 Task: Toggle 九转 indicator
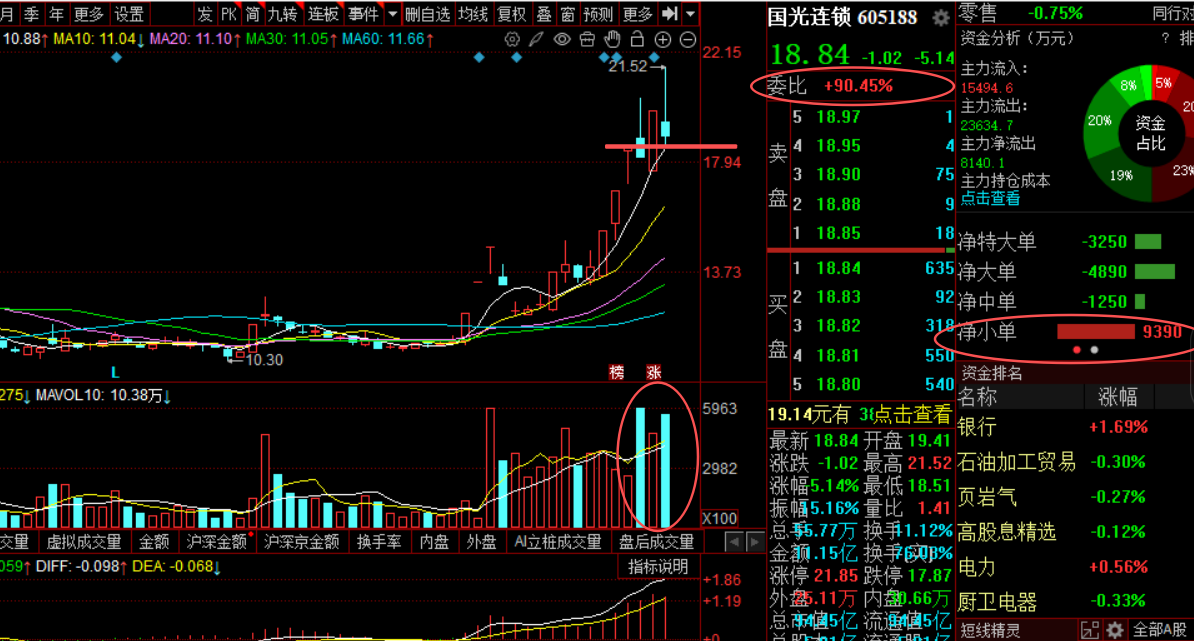click(283, 14)
